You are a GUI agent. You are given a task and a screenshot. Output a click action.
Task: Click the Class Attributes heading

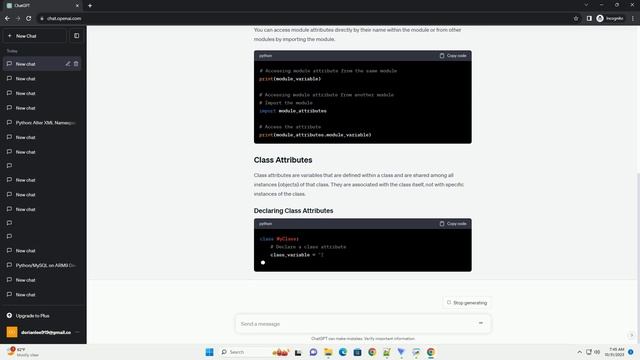(x=283, y=160)
